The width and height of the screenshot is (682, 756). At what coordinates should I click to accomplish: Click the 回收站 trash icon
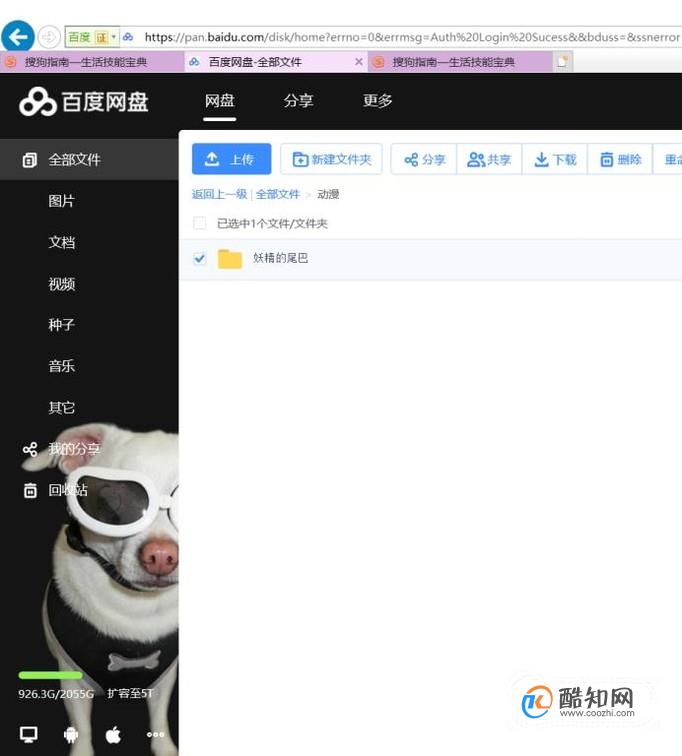[x=30, y=490]
